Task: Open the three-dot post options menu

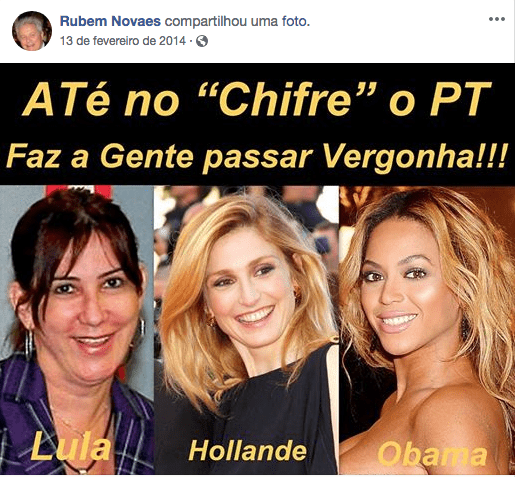Action: (x=497, y=19)
